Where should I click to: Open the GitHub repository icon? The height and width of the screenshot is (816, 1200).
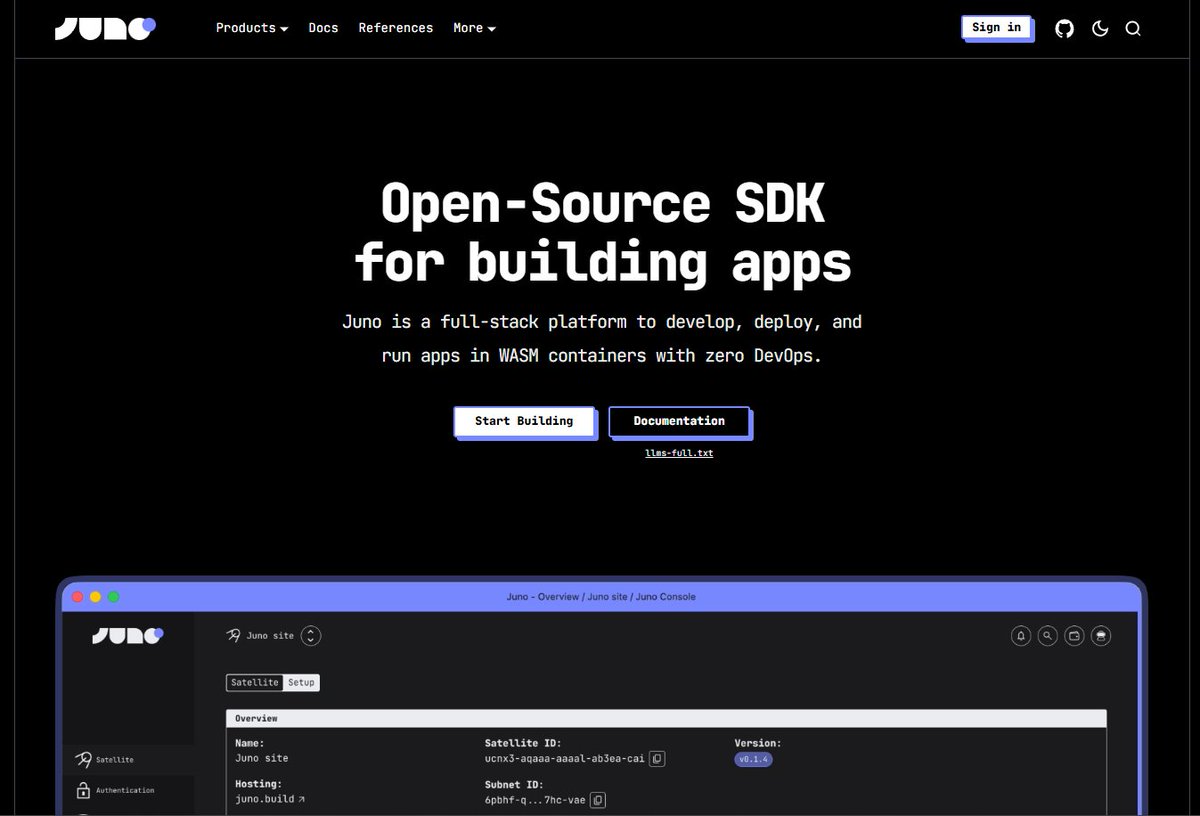(1065, 29)
